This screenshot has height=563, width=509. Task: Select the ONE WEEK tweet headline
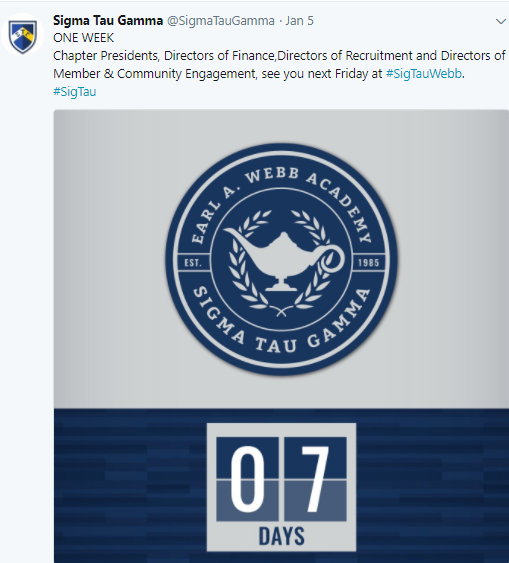click(83, 38)
